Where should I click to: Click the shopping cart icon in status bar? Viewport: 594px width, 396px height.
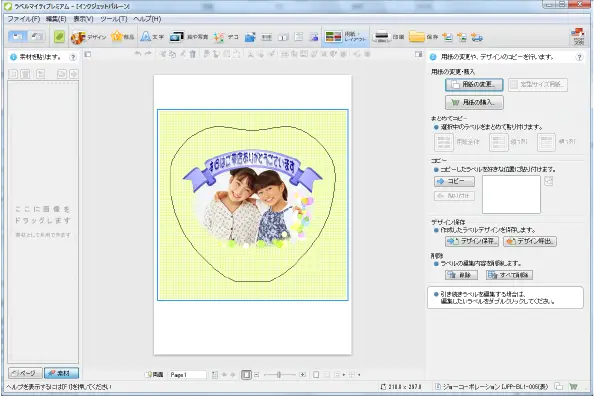[x=573, y=387]
